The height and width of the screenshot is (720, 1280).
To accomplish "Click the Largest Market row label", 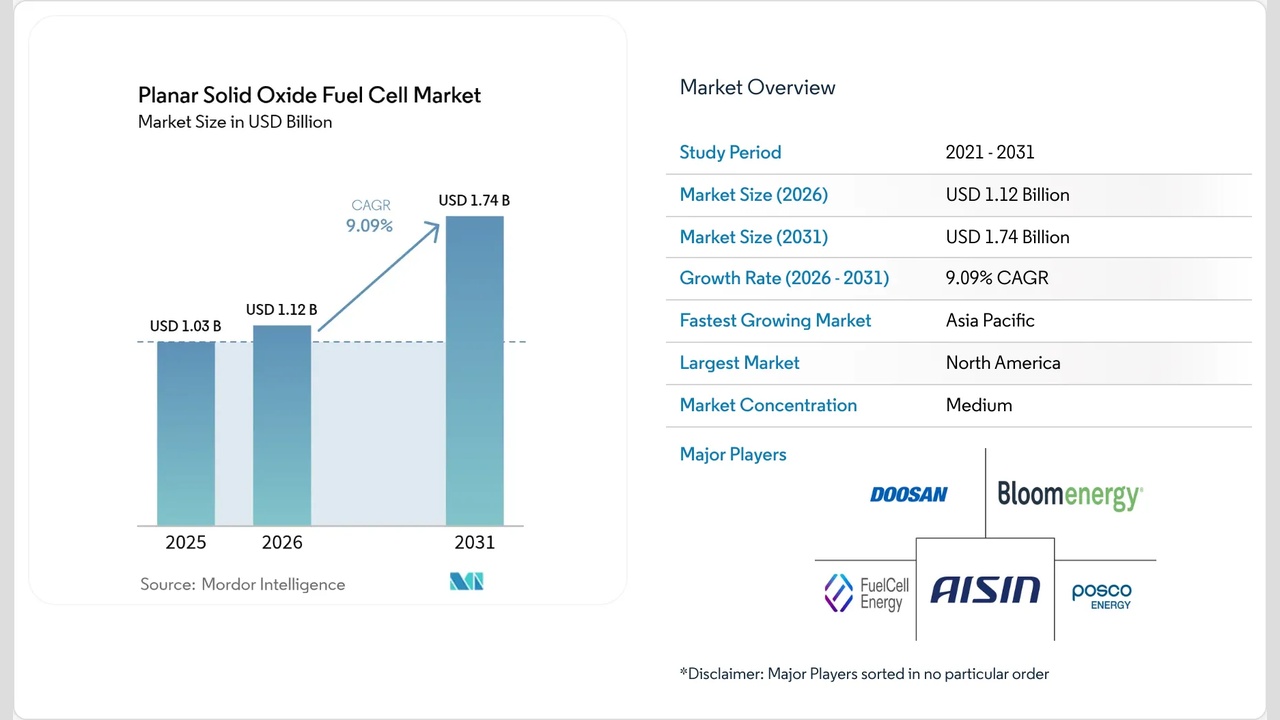I will [739, 363].
